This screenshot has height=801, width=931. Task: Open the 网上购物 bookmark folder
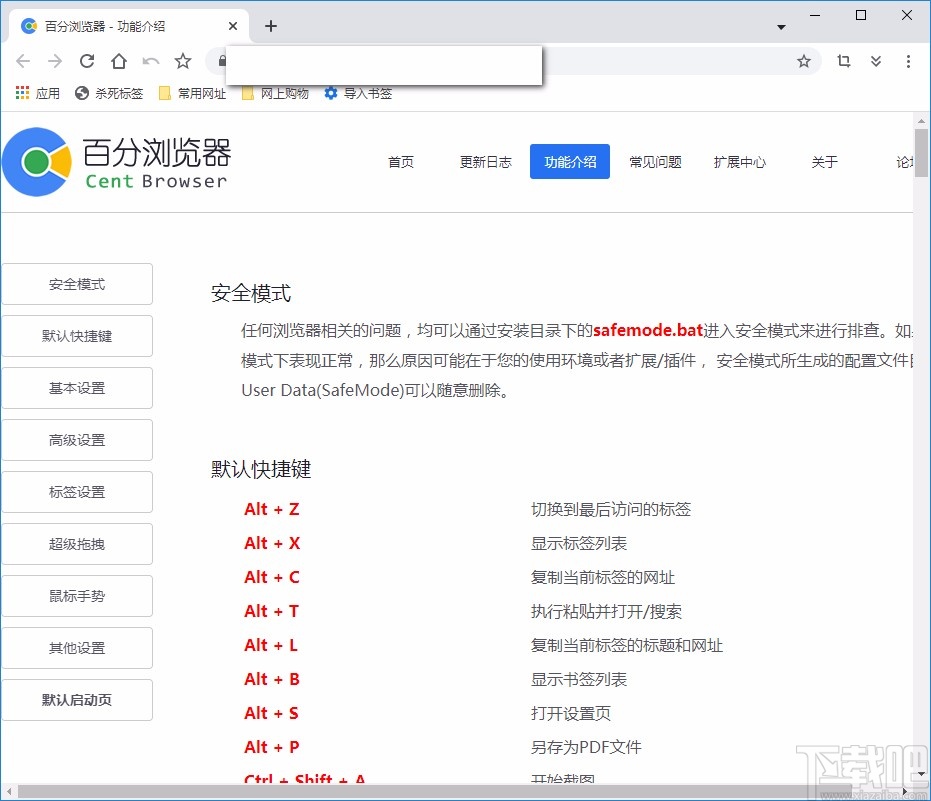(276, 93)
